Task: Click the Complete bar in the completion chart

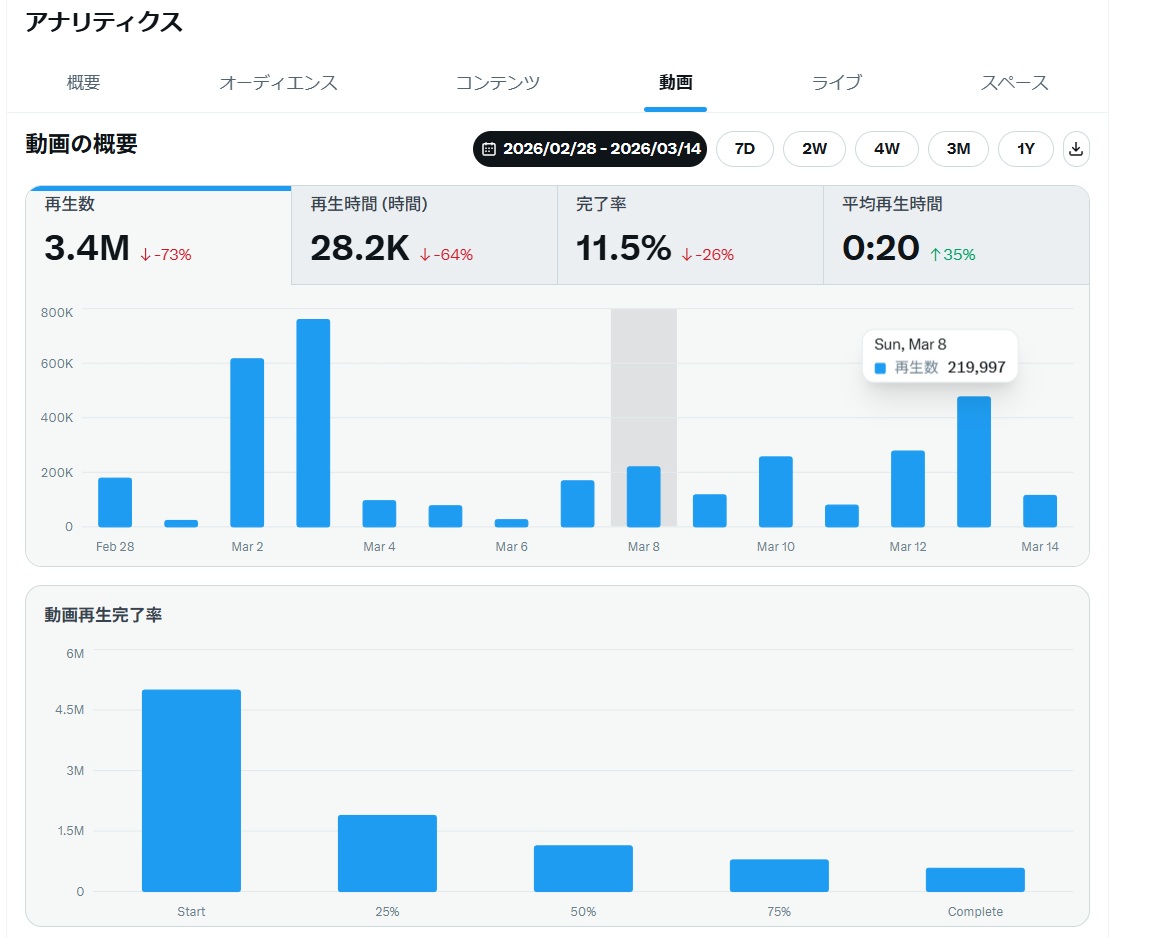Action: [x=975, y=879]
